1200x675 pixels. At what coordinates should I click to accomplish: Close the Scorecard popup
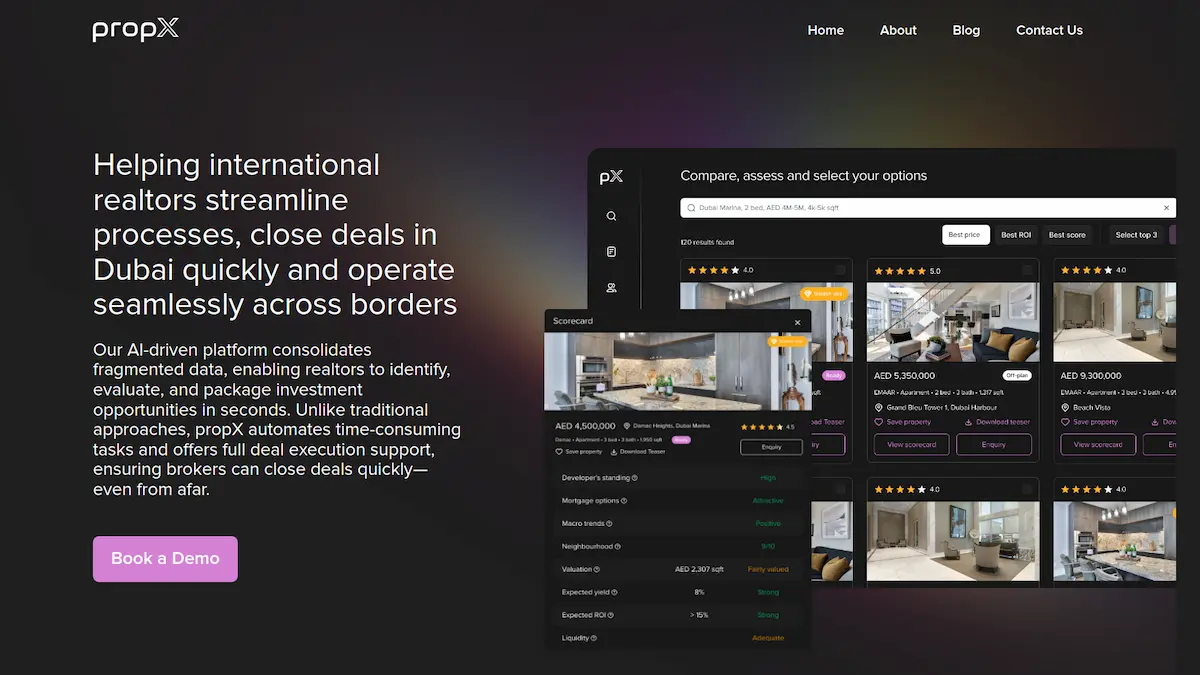click(797, 322)
